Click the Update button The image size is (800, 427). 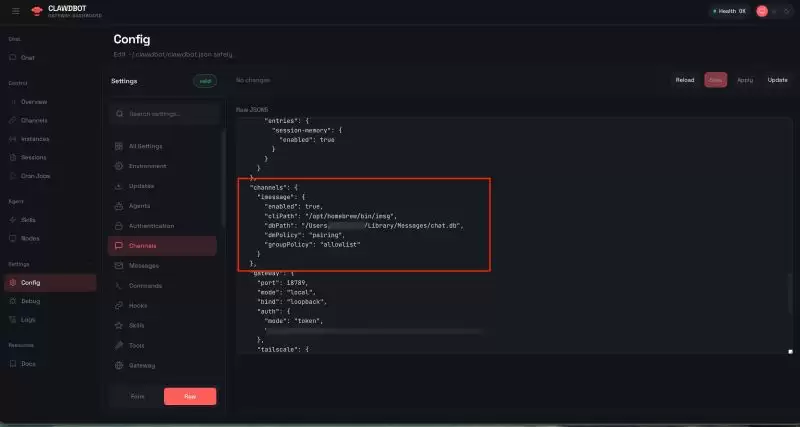778,80
